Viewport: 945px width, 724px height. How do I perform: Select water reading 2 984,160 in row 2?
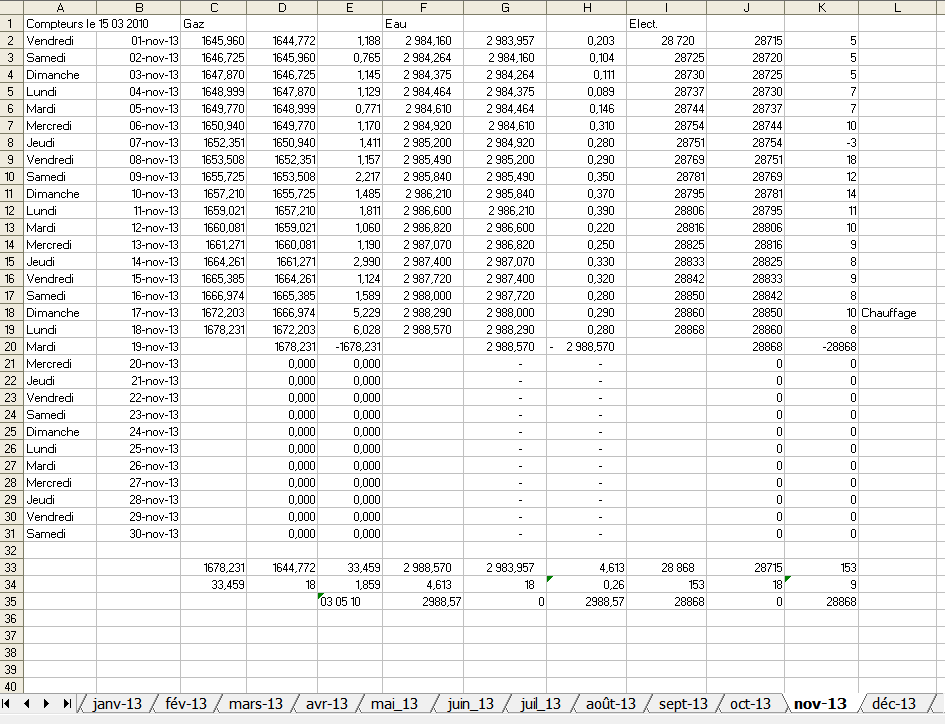click(422, 41)
